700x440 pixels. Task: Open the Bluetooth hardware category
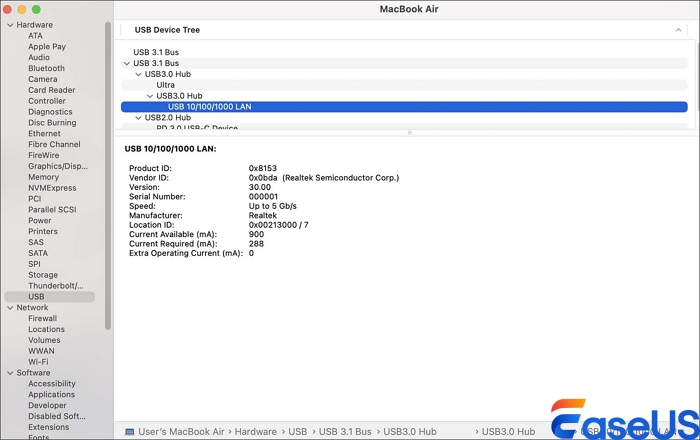pyautogui.click(x=46, y=68)
